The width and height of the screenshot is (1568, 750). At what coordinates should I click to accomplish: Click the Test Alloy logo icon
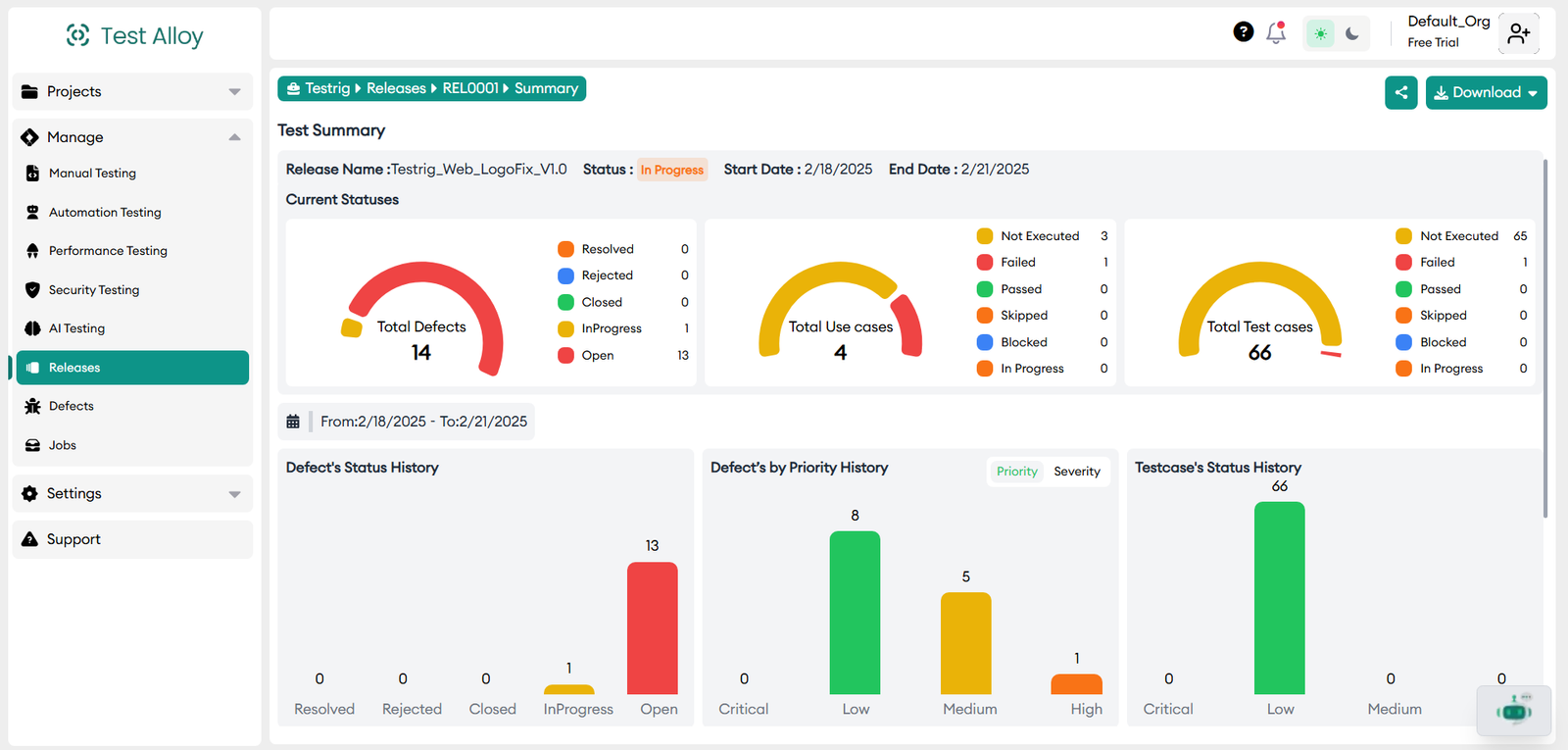(x=77, y=35)
